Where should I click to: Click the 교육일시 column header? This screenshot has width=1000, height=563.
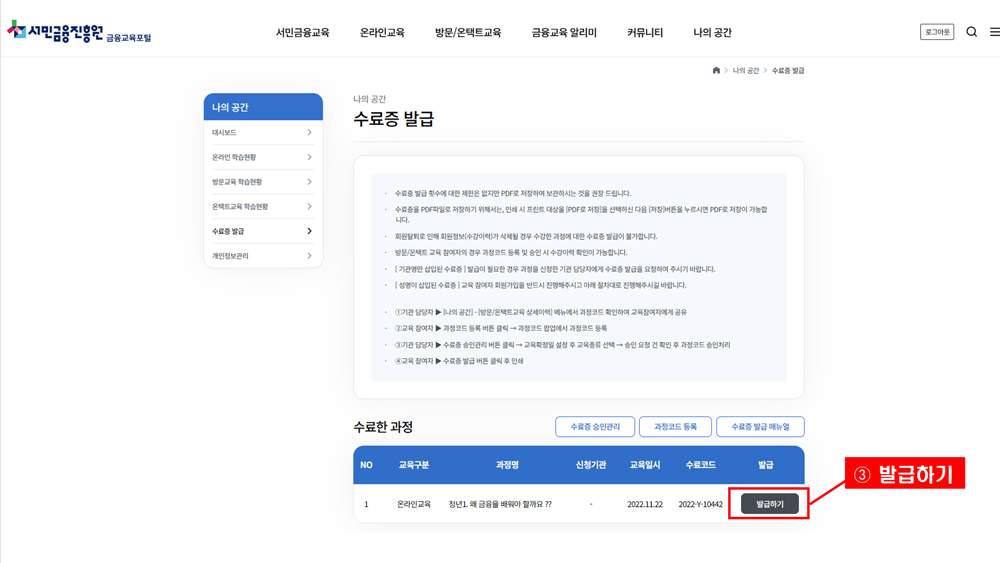(645, 465)
